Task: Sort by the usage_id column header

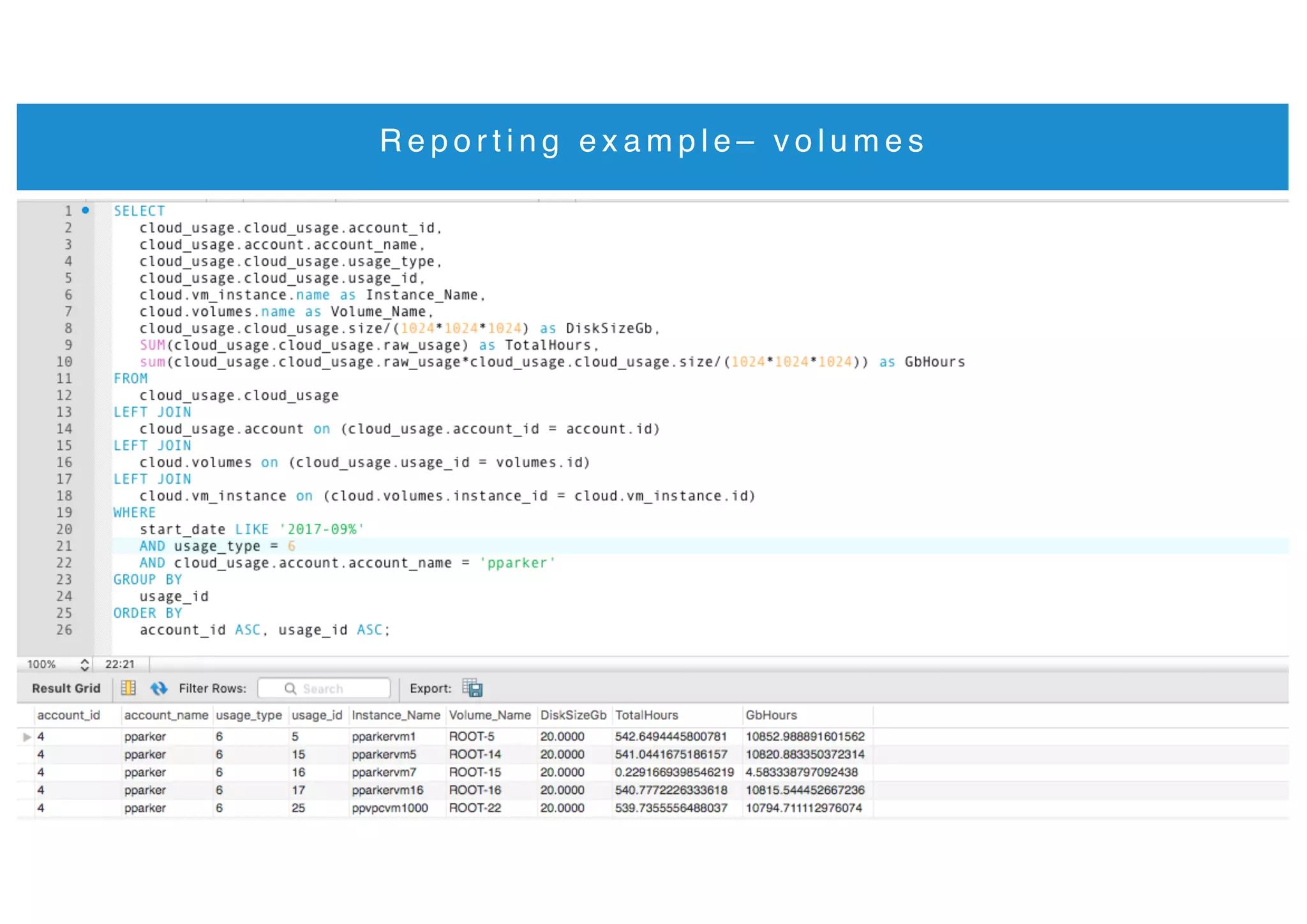Action: click(317, 715)
